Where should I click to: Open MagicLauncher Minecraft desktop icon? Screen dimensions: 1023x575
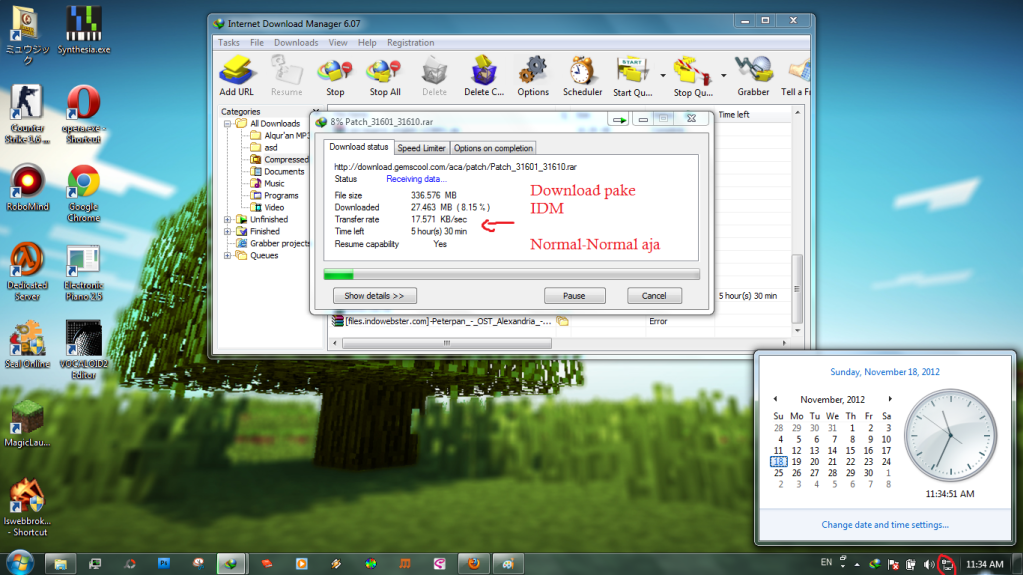pos(27,424)
